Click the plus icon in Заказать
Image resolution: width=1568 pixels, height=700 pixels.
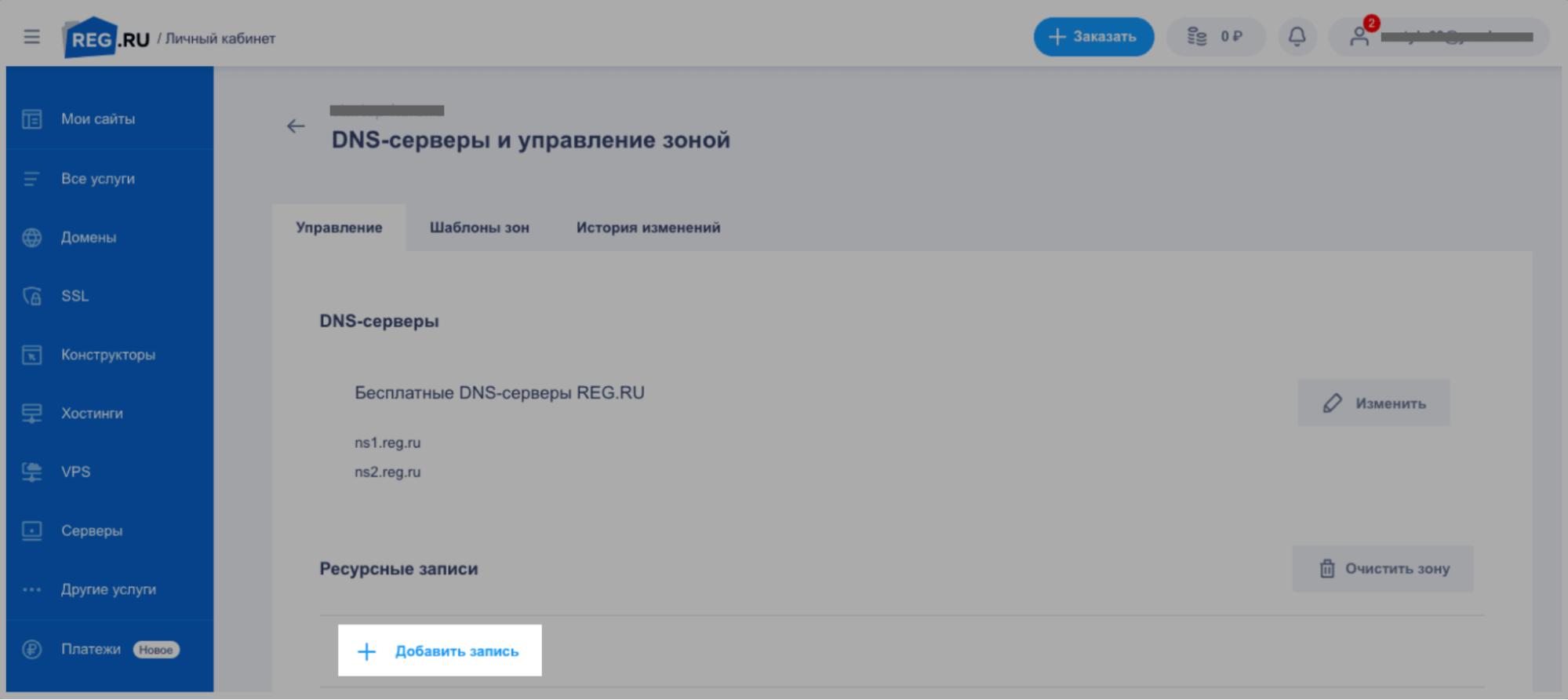pos(1057,37)
